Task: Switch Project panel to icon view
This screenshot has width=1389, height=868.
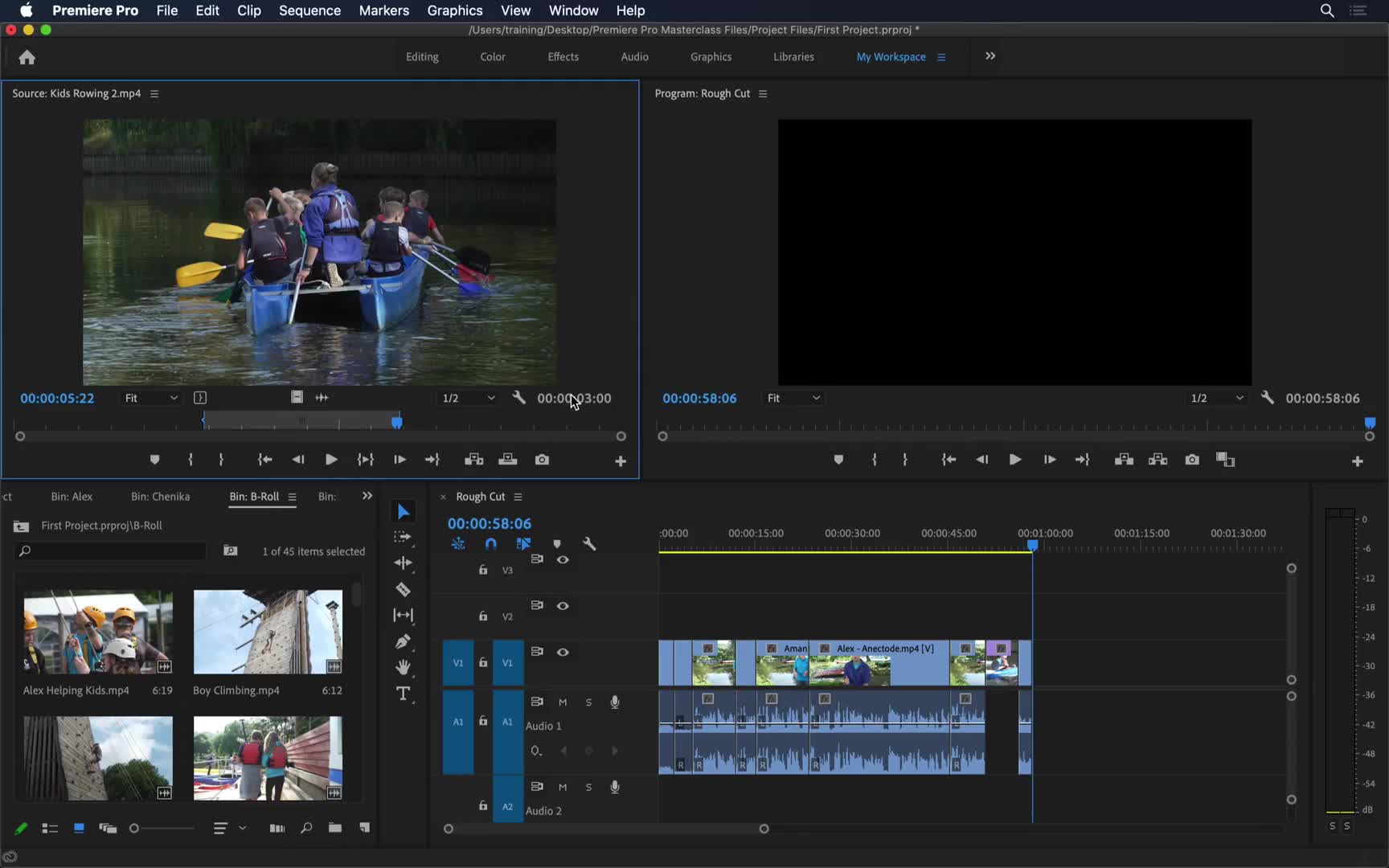Action: [79, 828]
